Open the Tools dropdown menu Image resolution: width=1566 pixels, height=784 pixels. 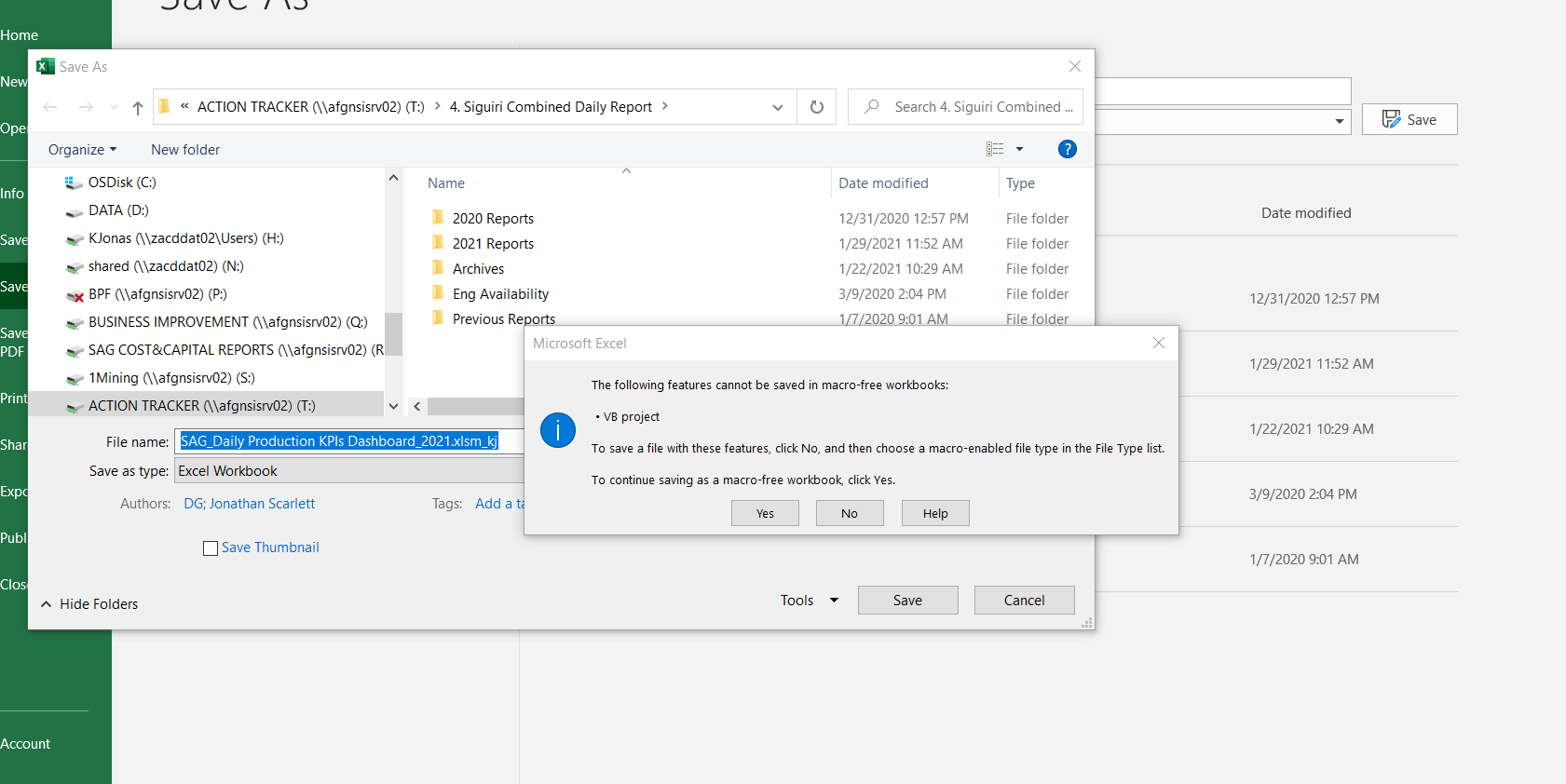810,601
